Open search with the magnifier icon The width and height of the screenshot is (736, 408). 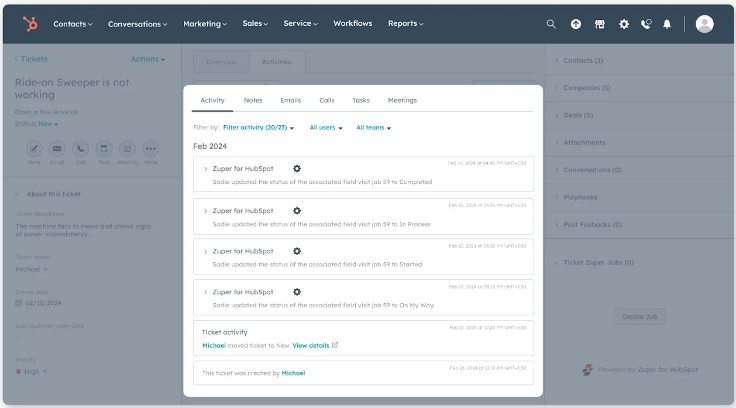point(551,24)
